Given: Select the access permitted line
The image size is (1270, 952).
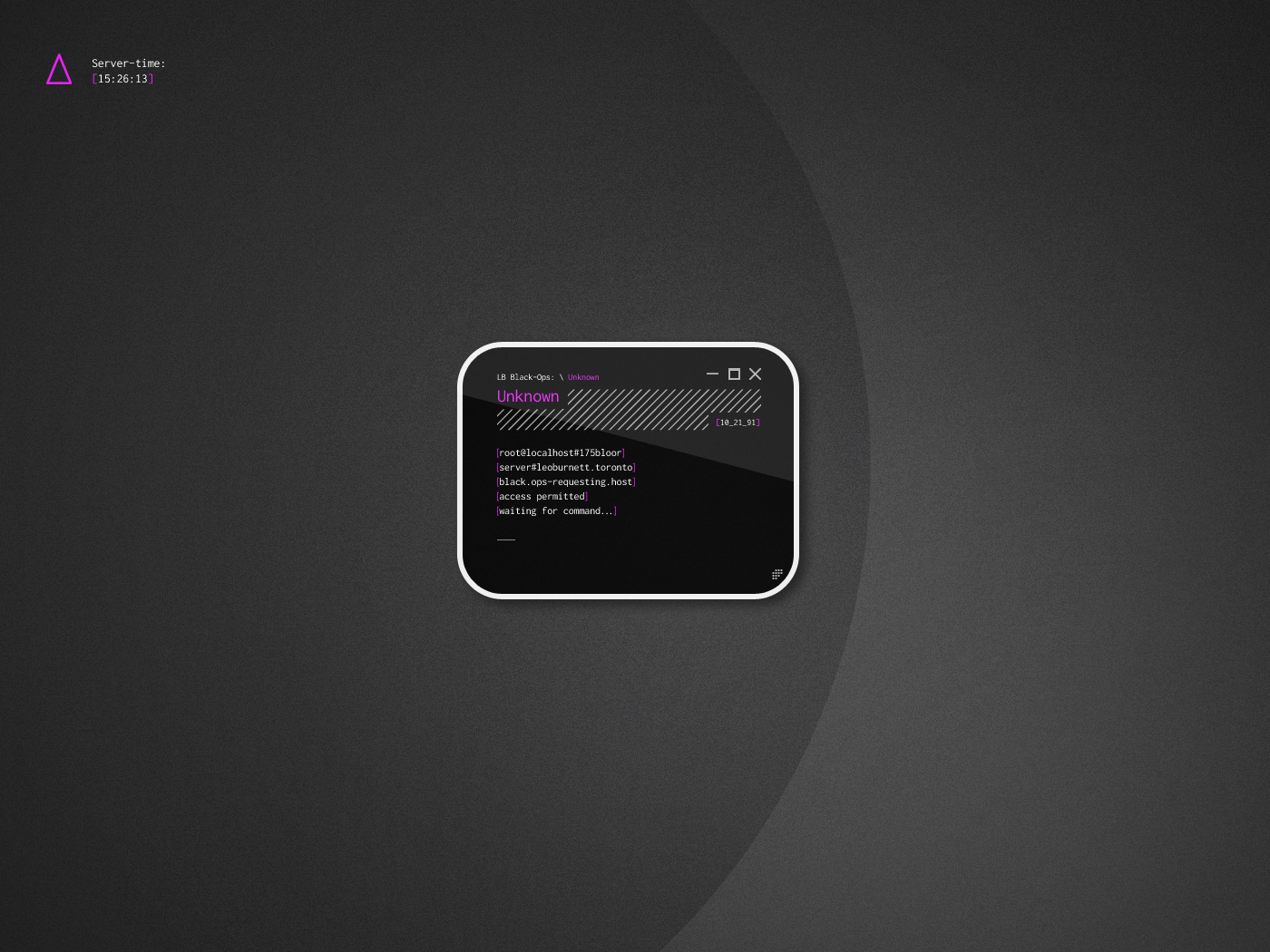Looking at the screenshot, I should (x=542, y=496).
